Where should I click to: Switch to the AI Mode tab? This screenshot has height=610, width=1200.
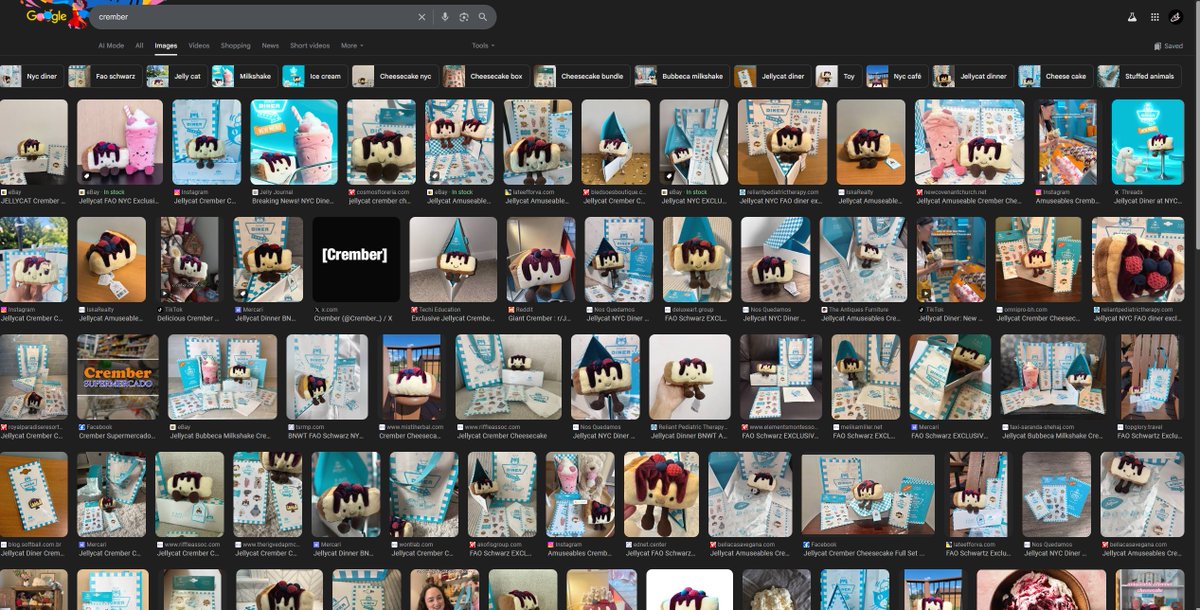tap(111, 46)
